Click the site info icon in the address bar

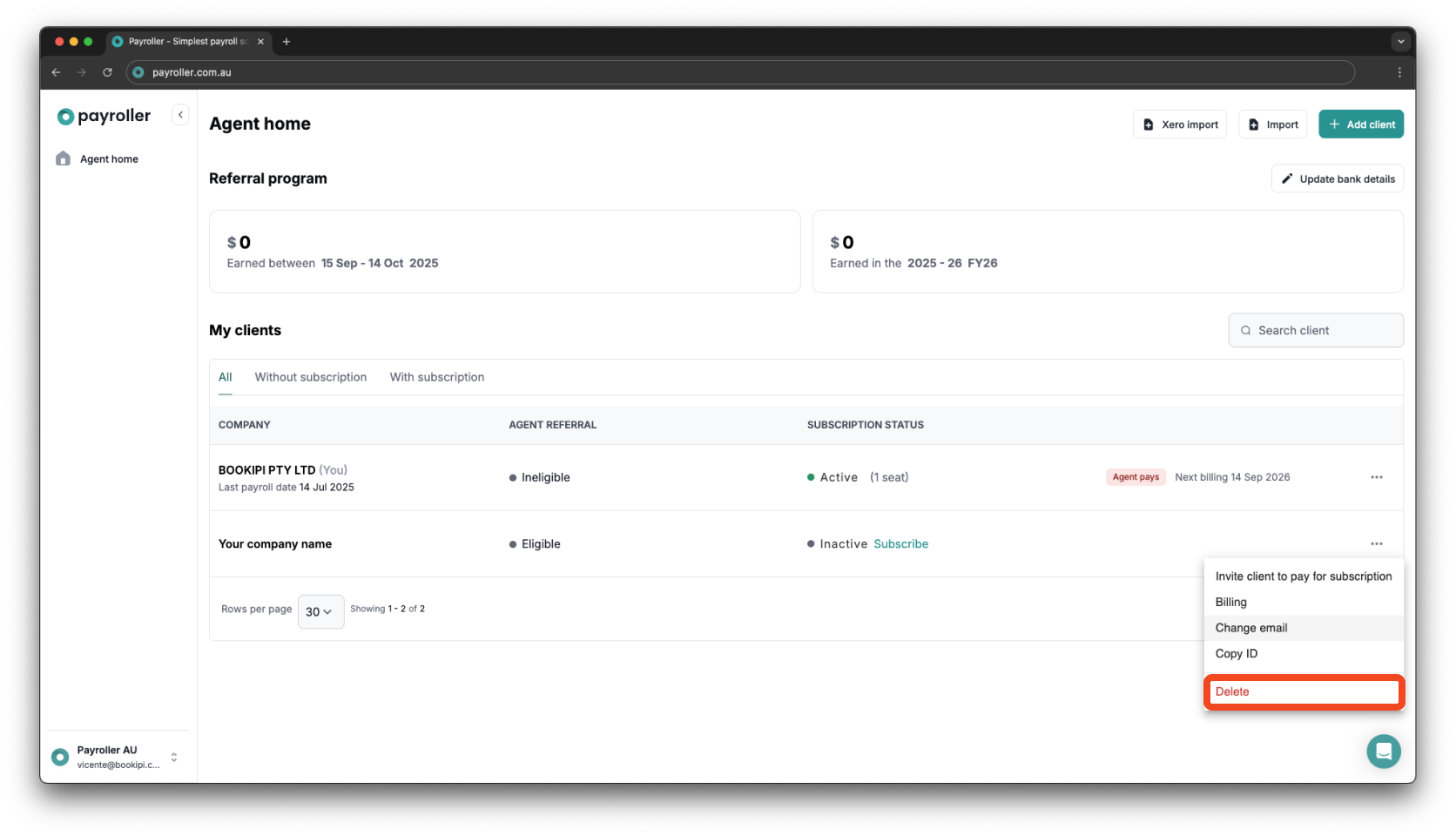138,72
